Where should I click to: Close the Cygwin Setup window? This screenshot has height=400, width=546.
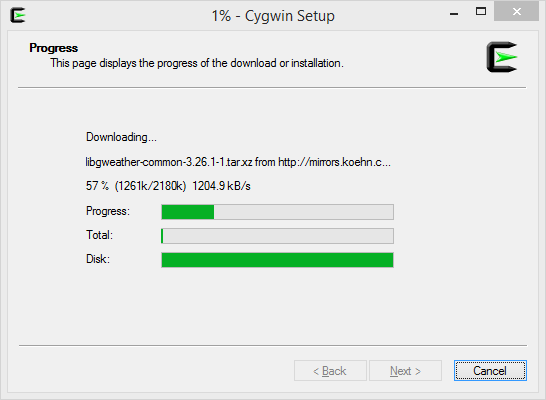click(516, 12)
